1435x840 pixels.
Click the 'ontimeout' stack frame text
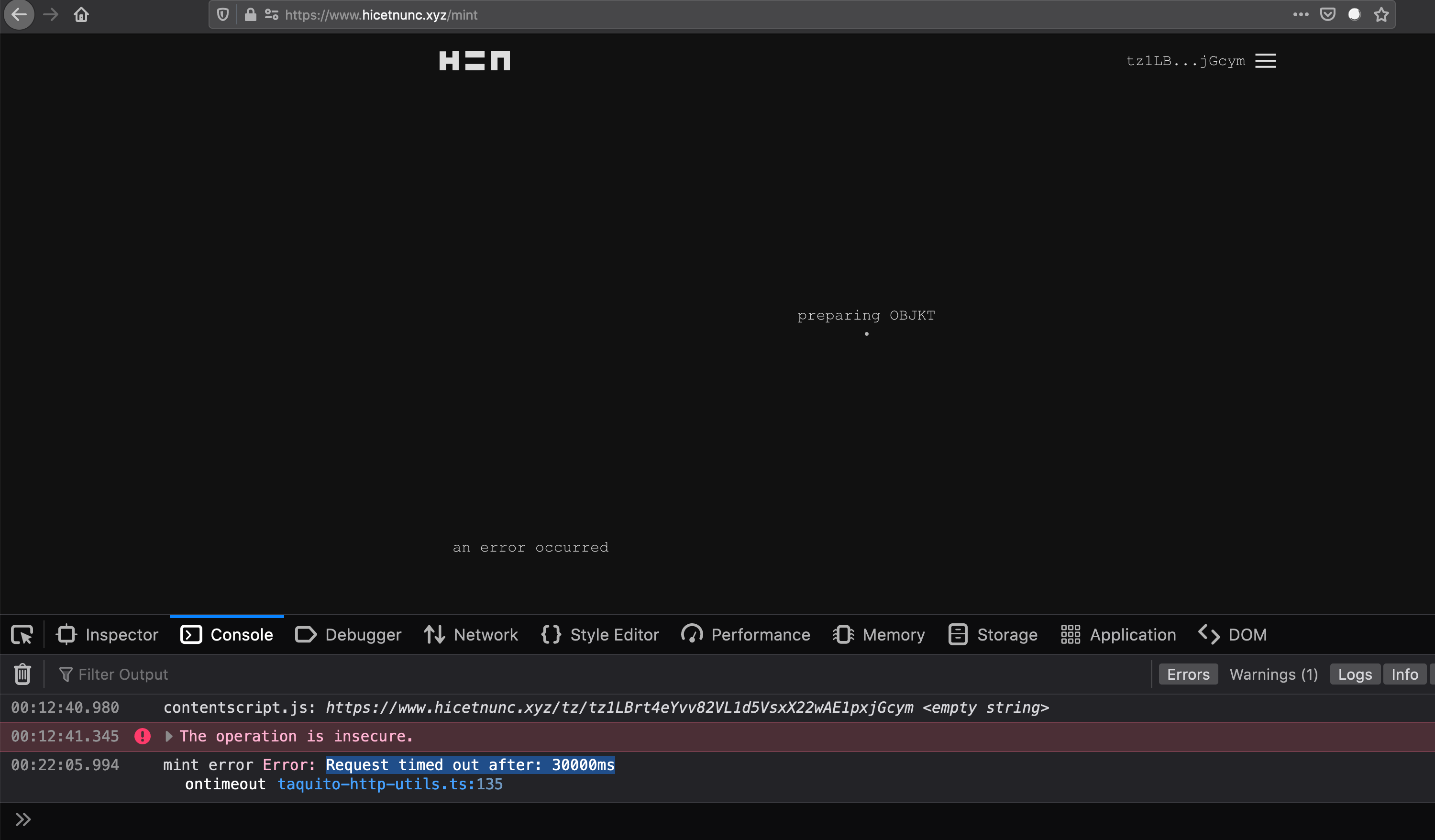click(x=225, y=784)
